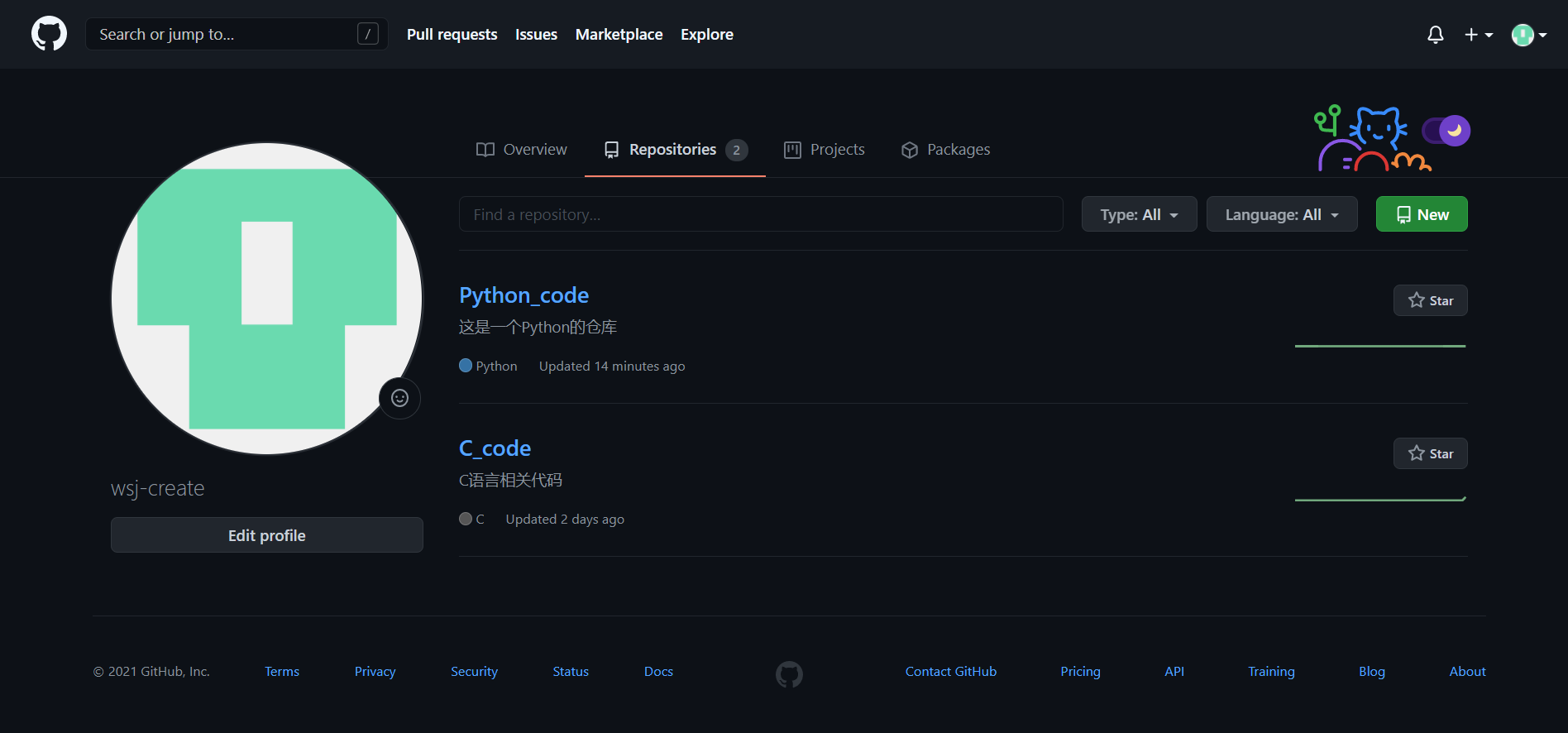The height and width of the screenshot is (733, 1568).
Task: Click 'Updated 14 minutes ago' text
Action: [x=612, y=366]
